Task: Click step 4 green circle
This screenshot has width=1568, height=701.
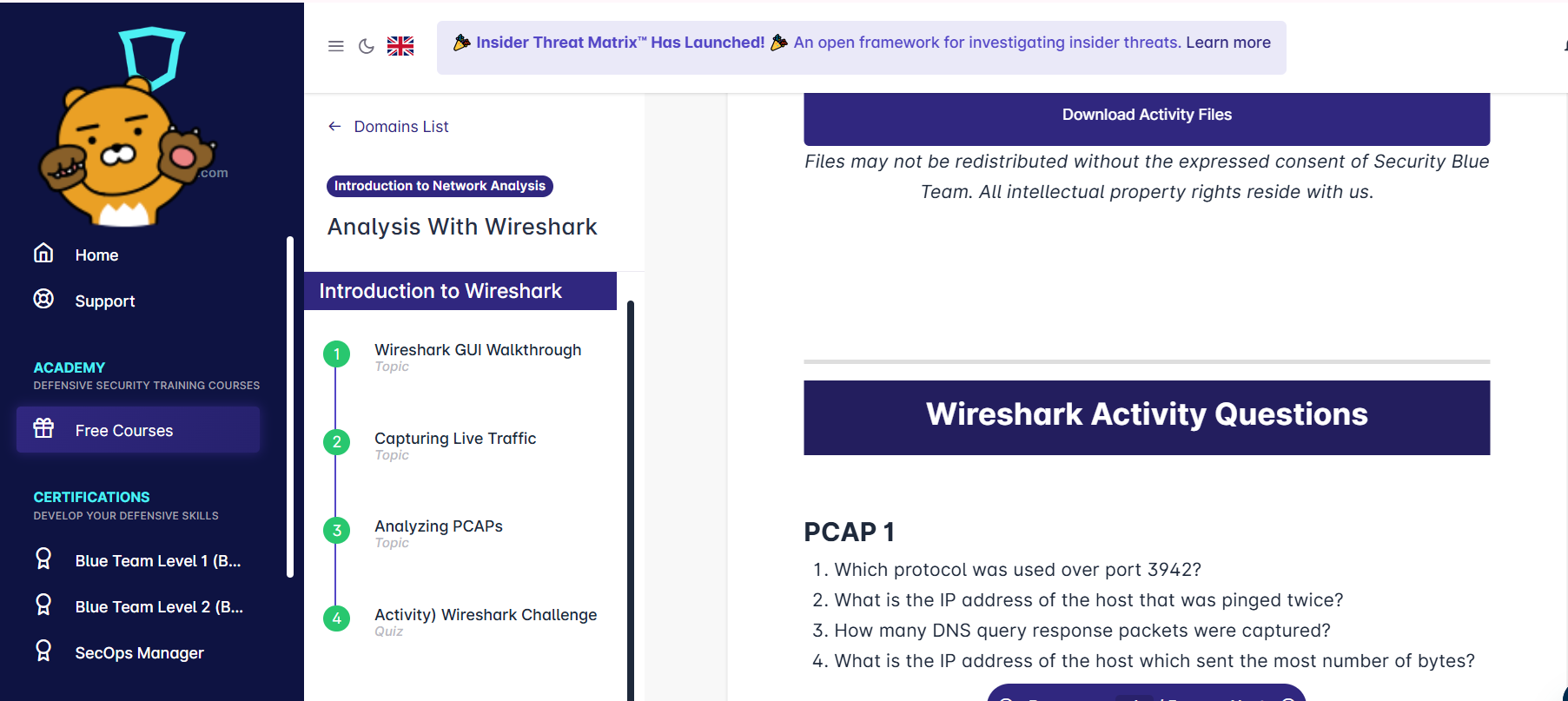Action: pos(336,618)
